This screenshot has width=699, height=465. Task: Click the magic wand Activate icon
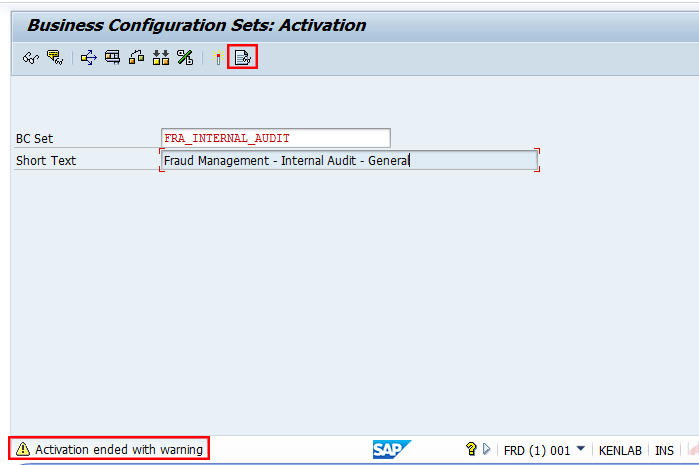[218, 58]
